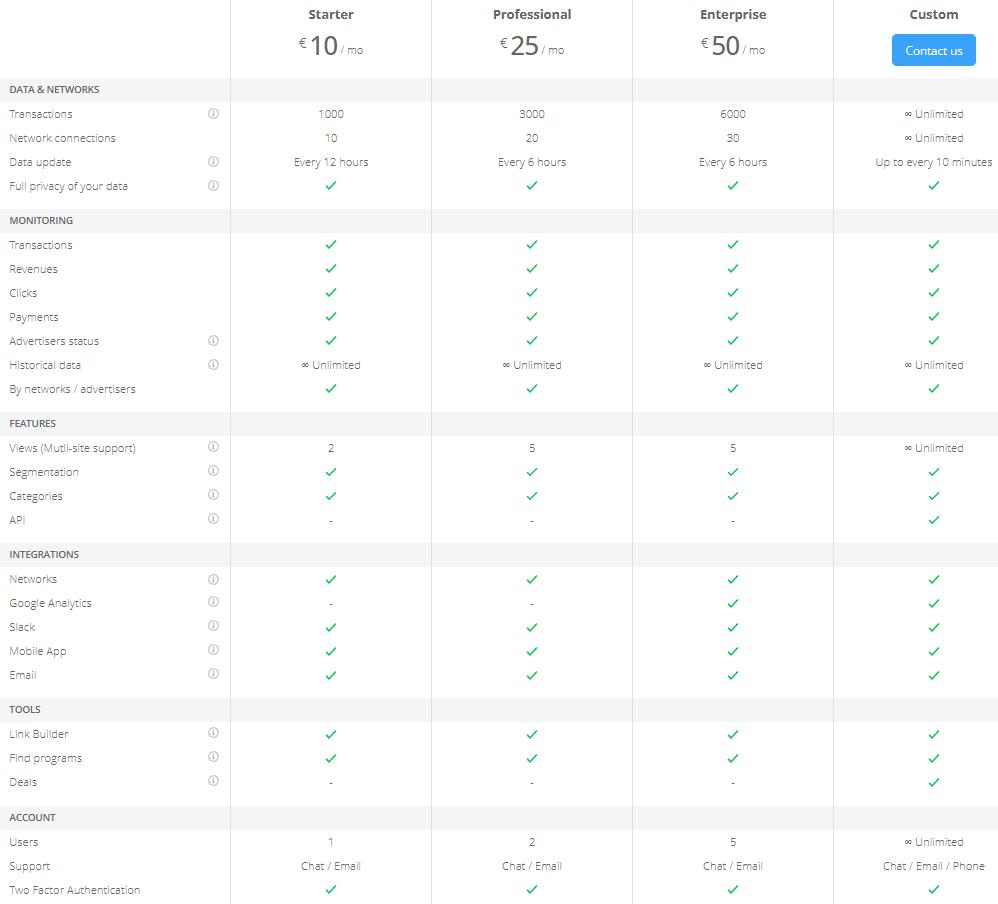Click the 3000 transactions value

[532, 114]
